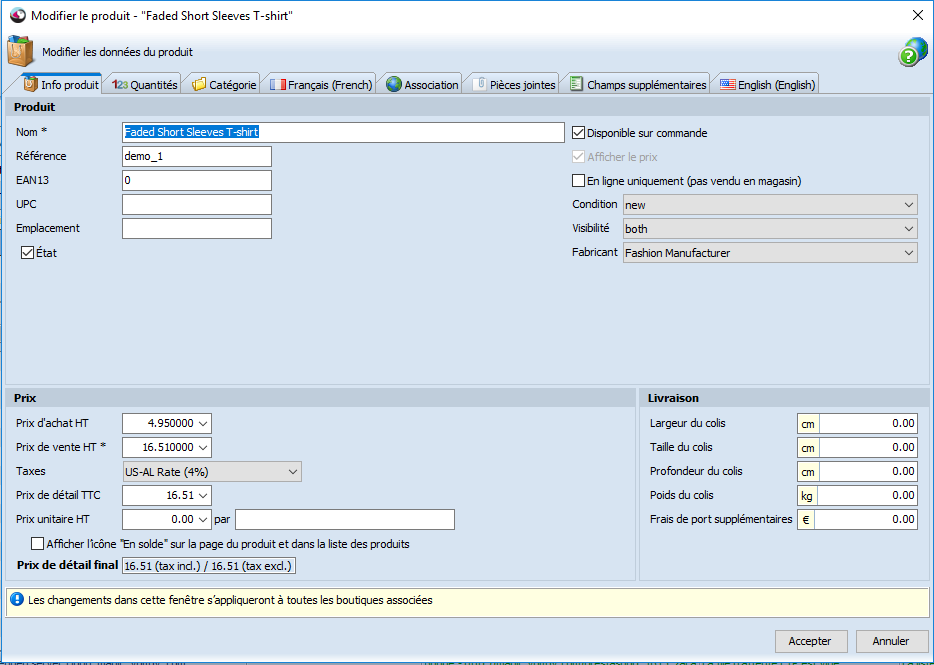Viewport: 934px width, 665px height.
Task: Close the Modifier le produit dialog
Action: (918, 15)
